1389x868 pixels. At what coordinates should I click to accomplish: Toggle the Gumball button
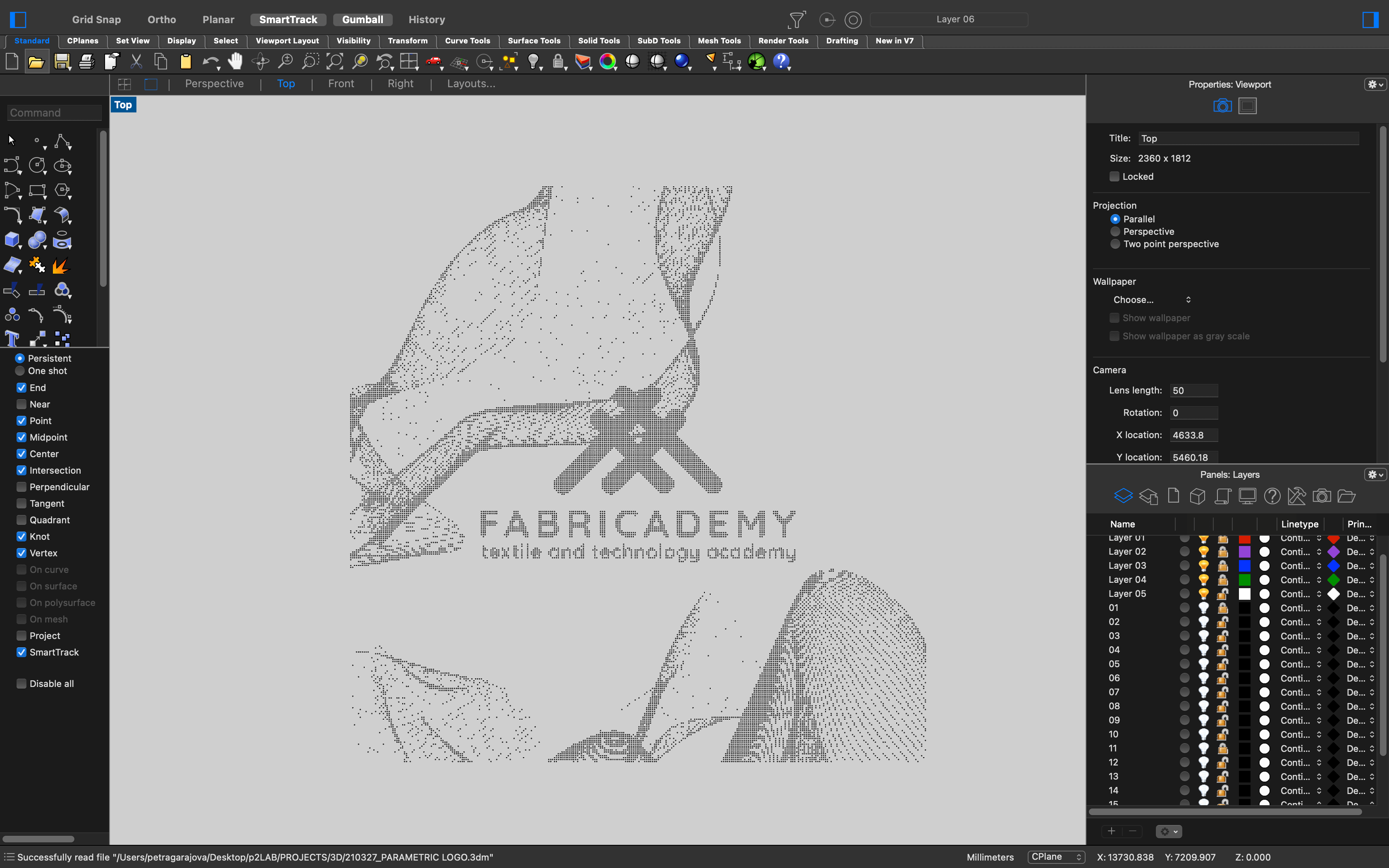[x=363, y=19]
